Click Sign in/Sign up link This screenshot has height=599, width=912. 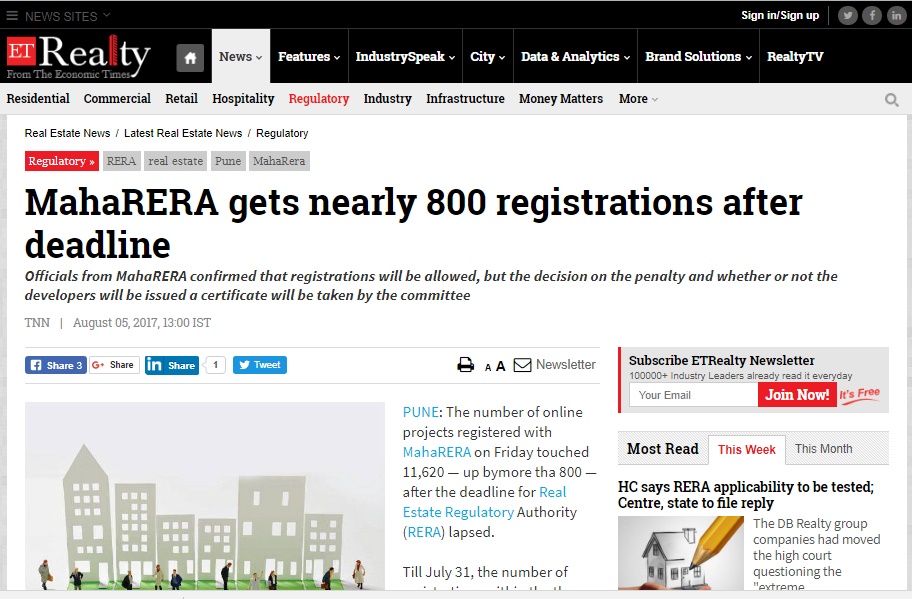(780, 16)
